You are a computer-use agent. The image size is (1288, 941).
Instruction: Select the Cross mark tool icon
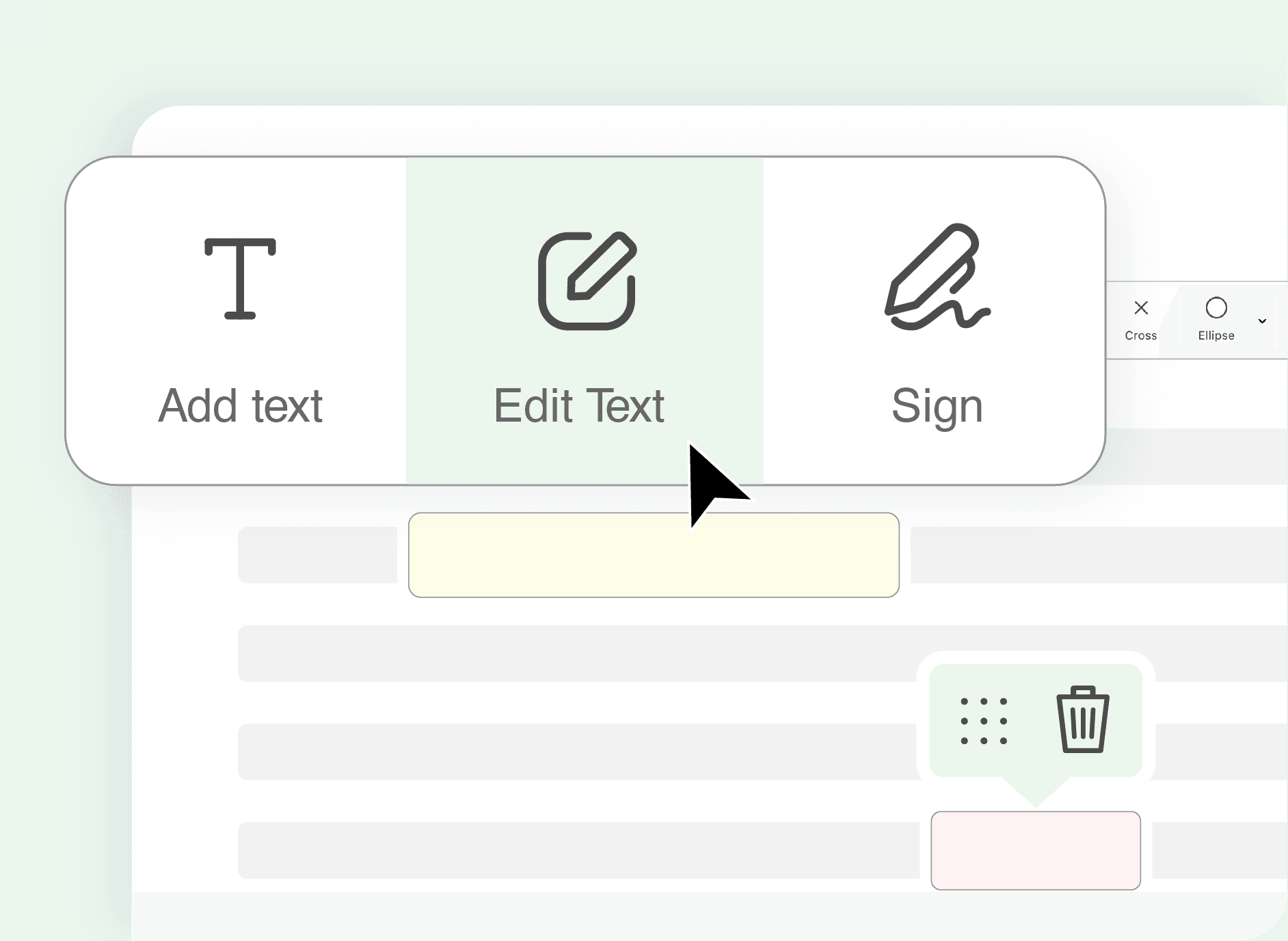pyautogui.click(x=1141, y=308)
